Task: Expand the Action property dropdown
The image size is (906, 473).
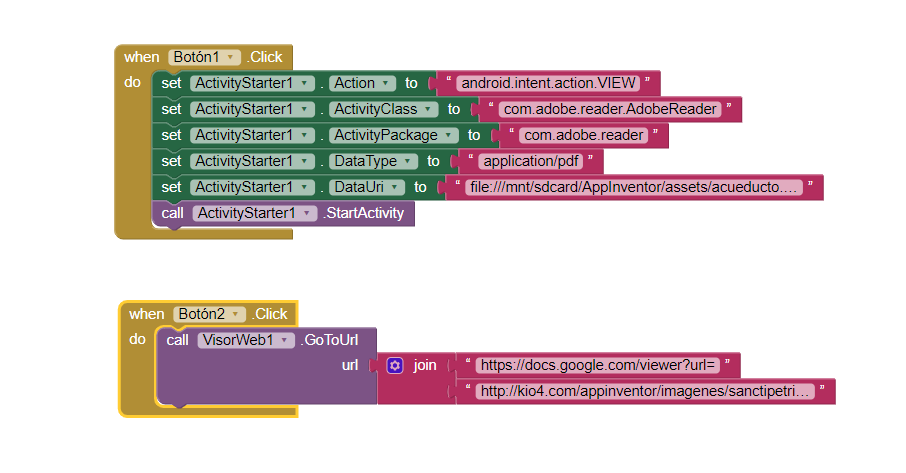Action: [x=387, y=84]
